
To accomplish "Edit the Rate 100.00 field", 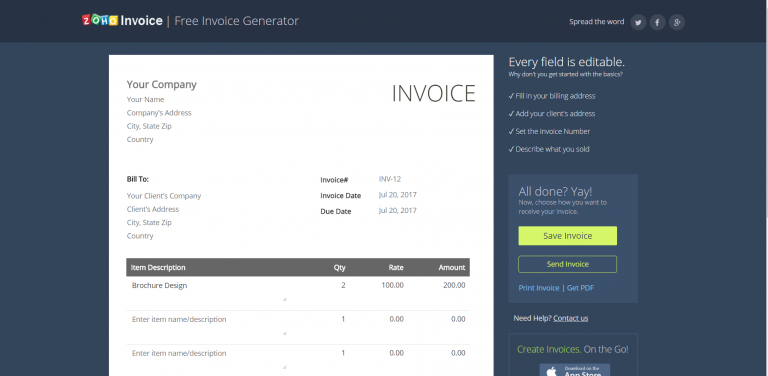I will (393, 285).
